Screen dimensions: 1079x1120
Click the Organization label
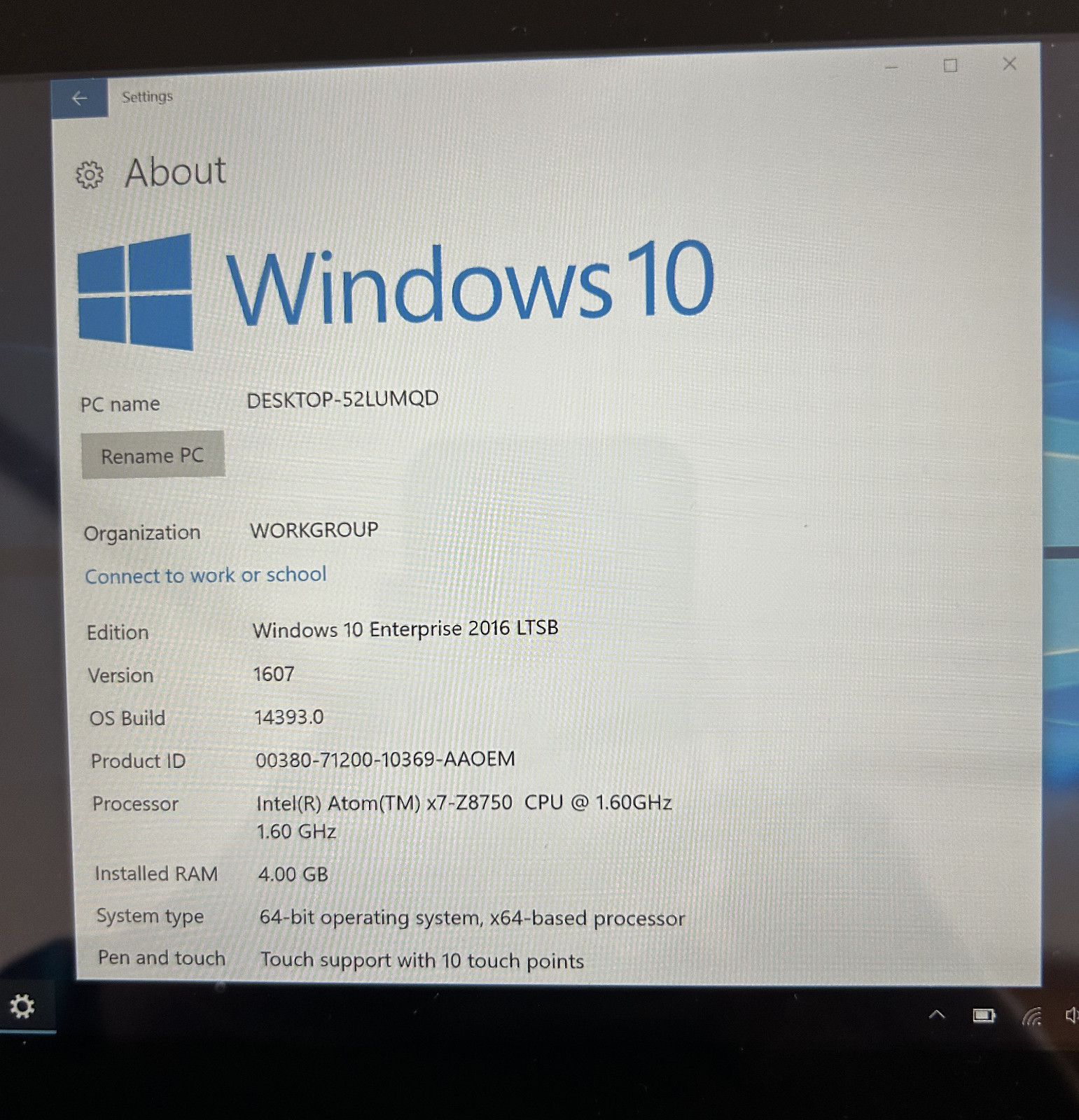tap(142, 533)
